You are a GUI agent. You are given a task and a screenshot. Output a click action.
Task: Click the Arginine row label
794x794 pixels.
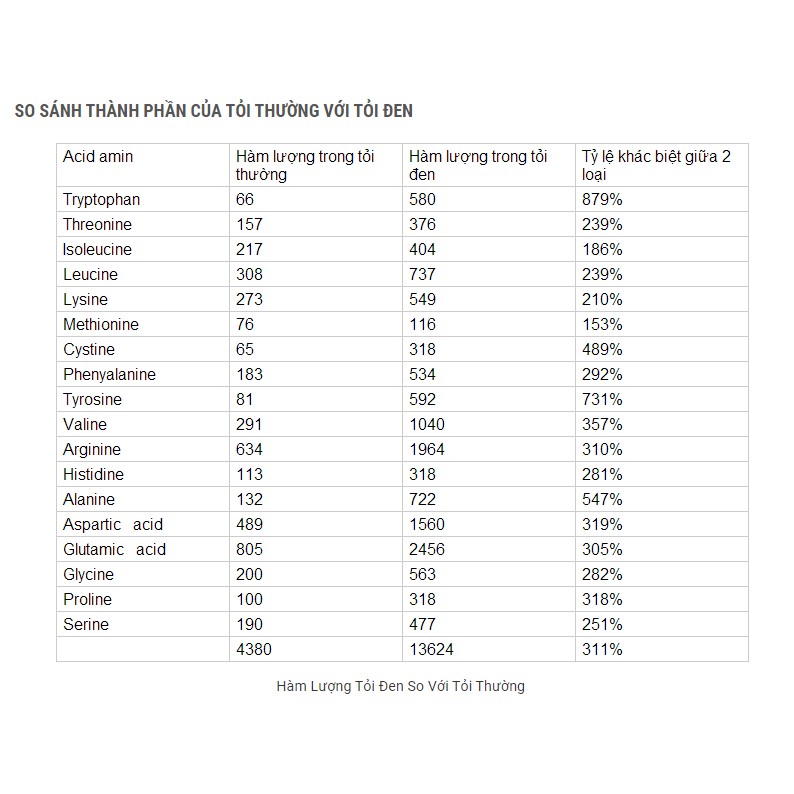pos(92,449)
